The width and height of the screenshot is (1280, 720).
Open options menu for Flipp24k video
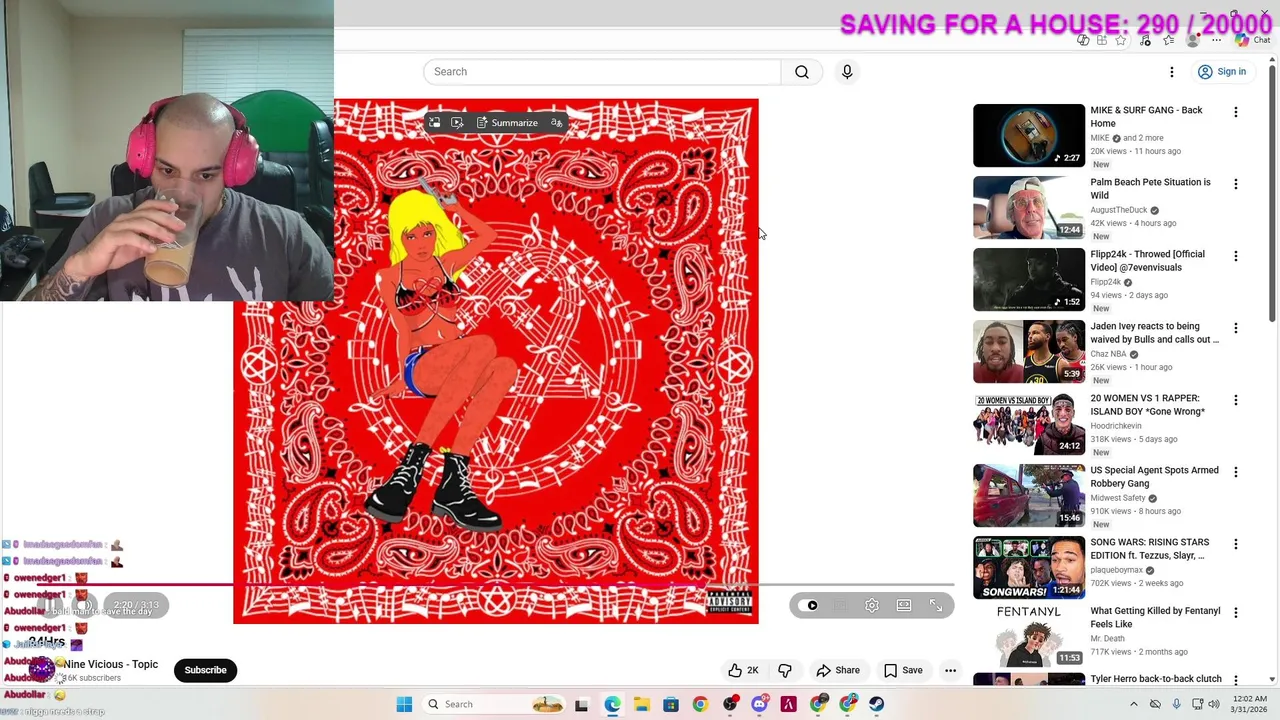click(1236, 257)
